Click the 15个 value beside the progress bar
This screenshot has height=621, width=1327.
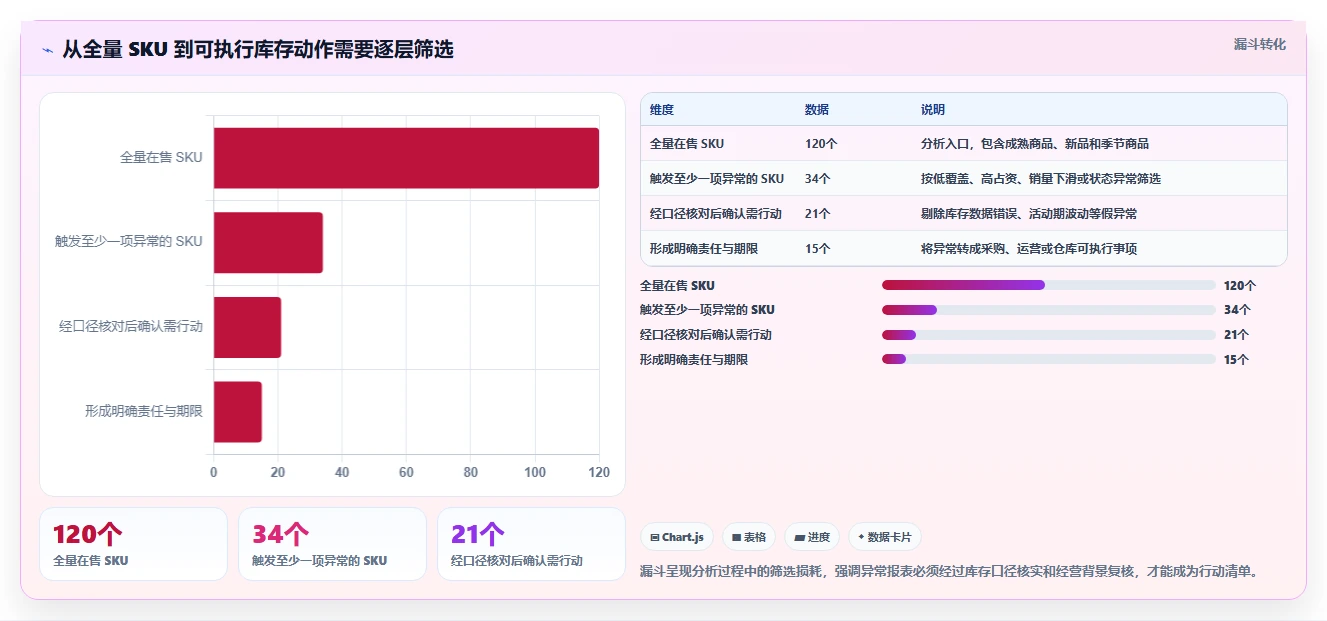[x=1236, y=360]
